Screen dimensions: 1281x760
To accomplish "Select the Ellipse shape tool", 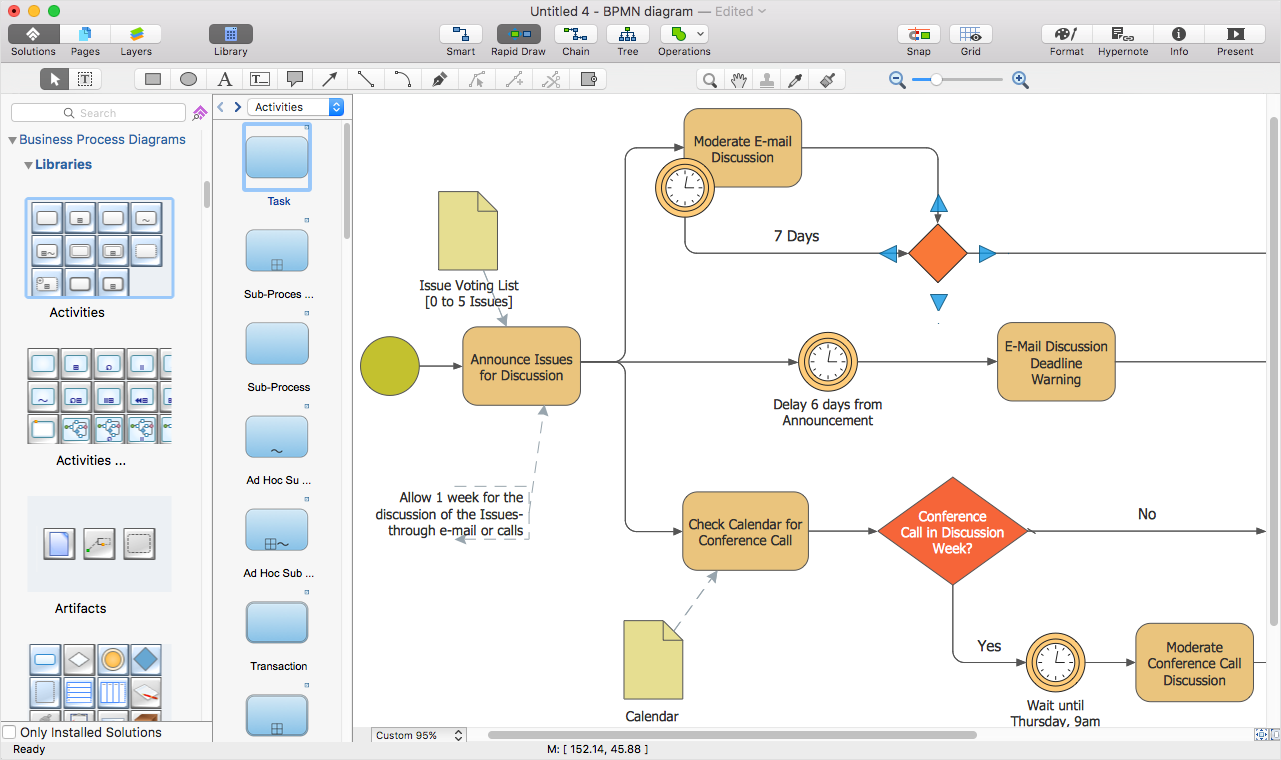I will [188, 80].
